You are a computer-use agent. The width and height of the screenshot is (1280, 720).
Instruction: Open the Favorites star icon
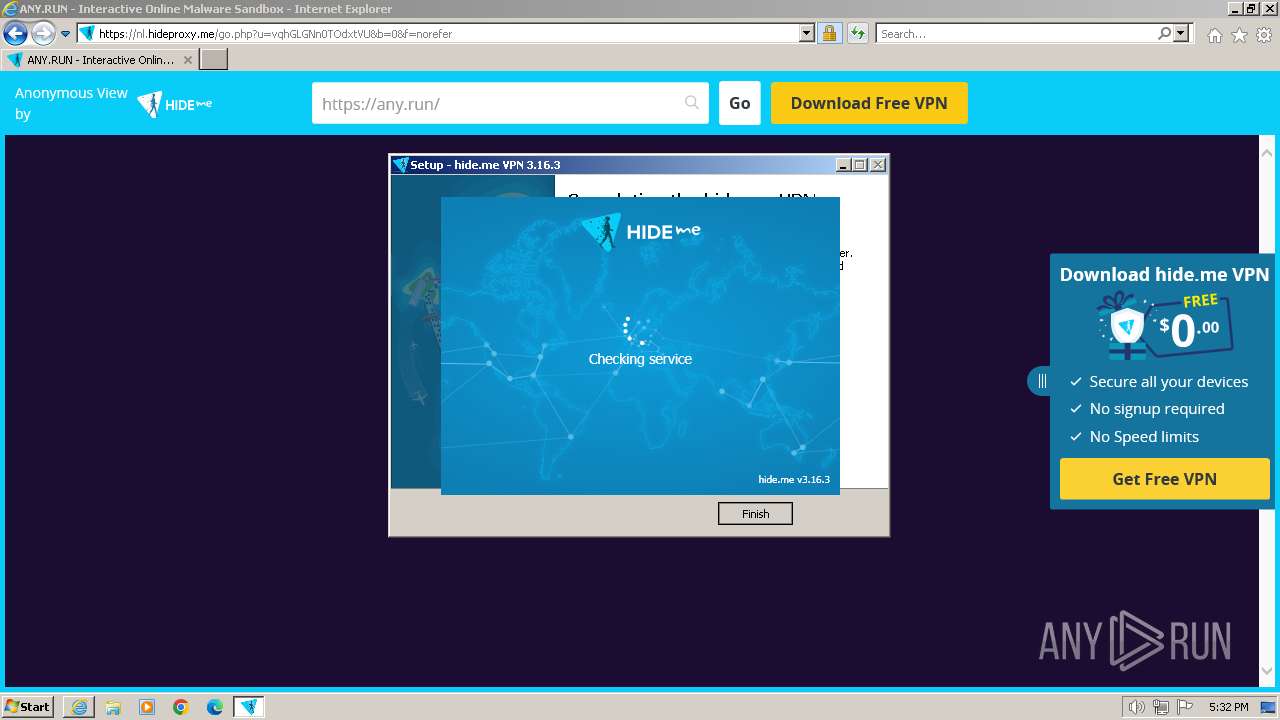pos(1239,35)
